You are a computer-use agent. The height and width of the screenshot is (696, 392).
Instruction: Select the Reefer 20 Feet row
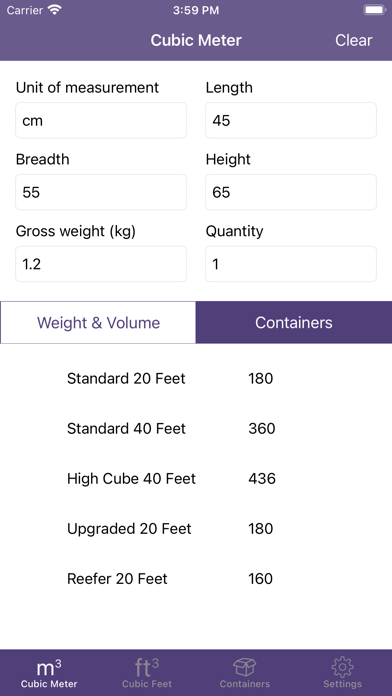(x=196, y=579)
